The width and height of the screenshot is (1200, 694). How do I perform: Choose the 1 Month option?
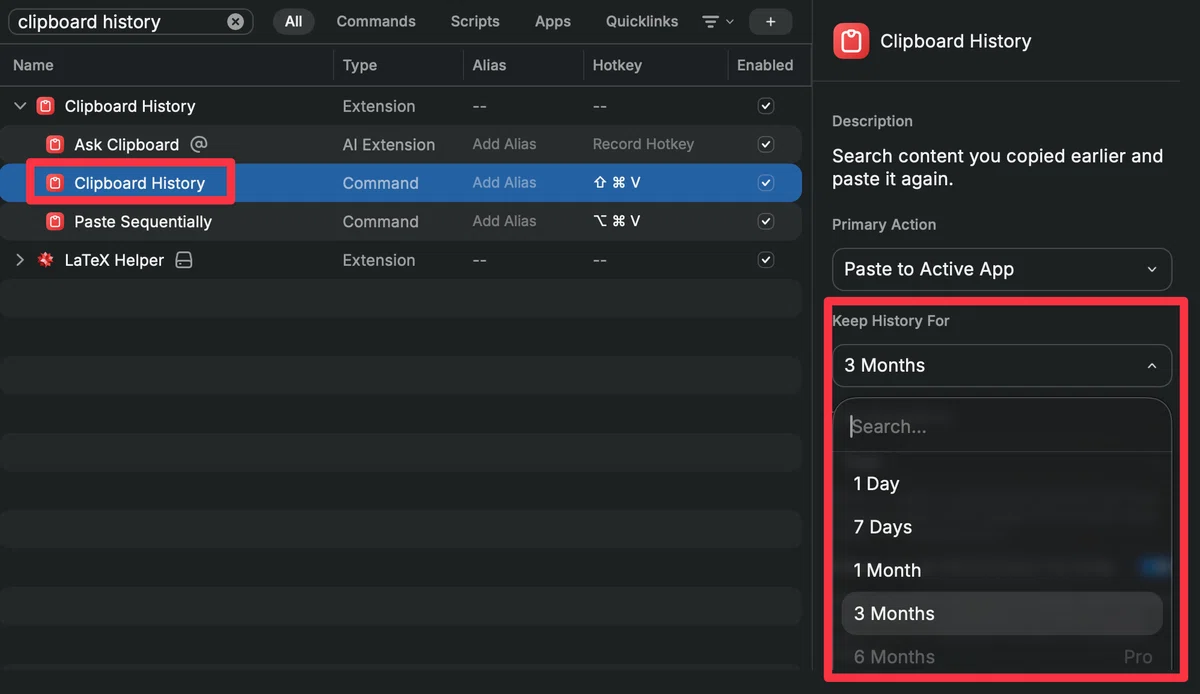coord(1002,570)
